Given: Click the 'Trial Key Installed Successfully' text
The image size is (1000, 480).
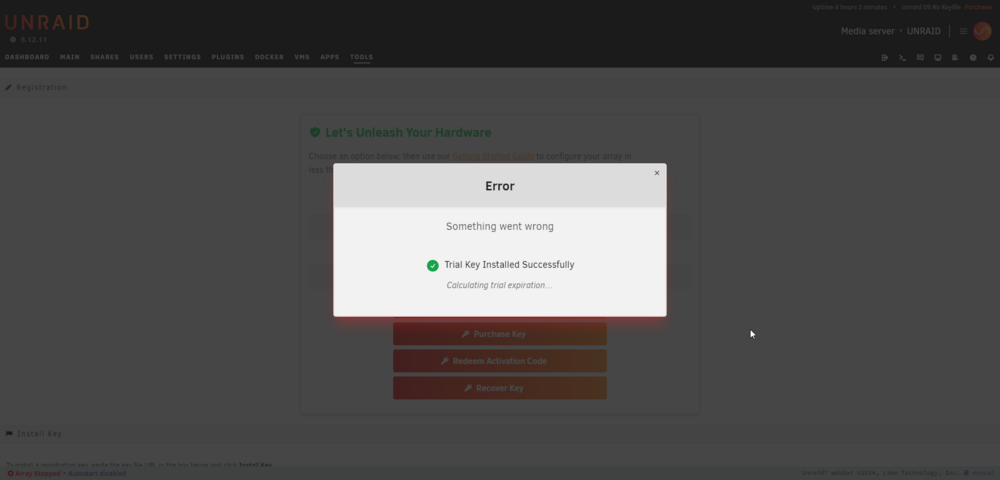Looking at the screenshot, I should coord(509,265).
